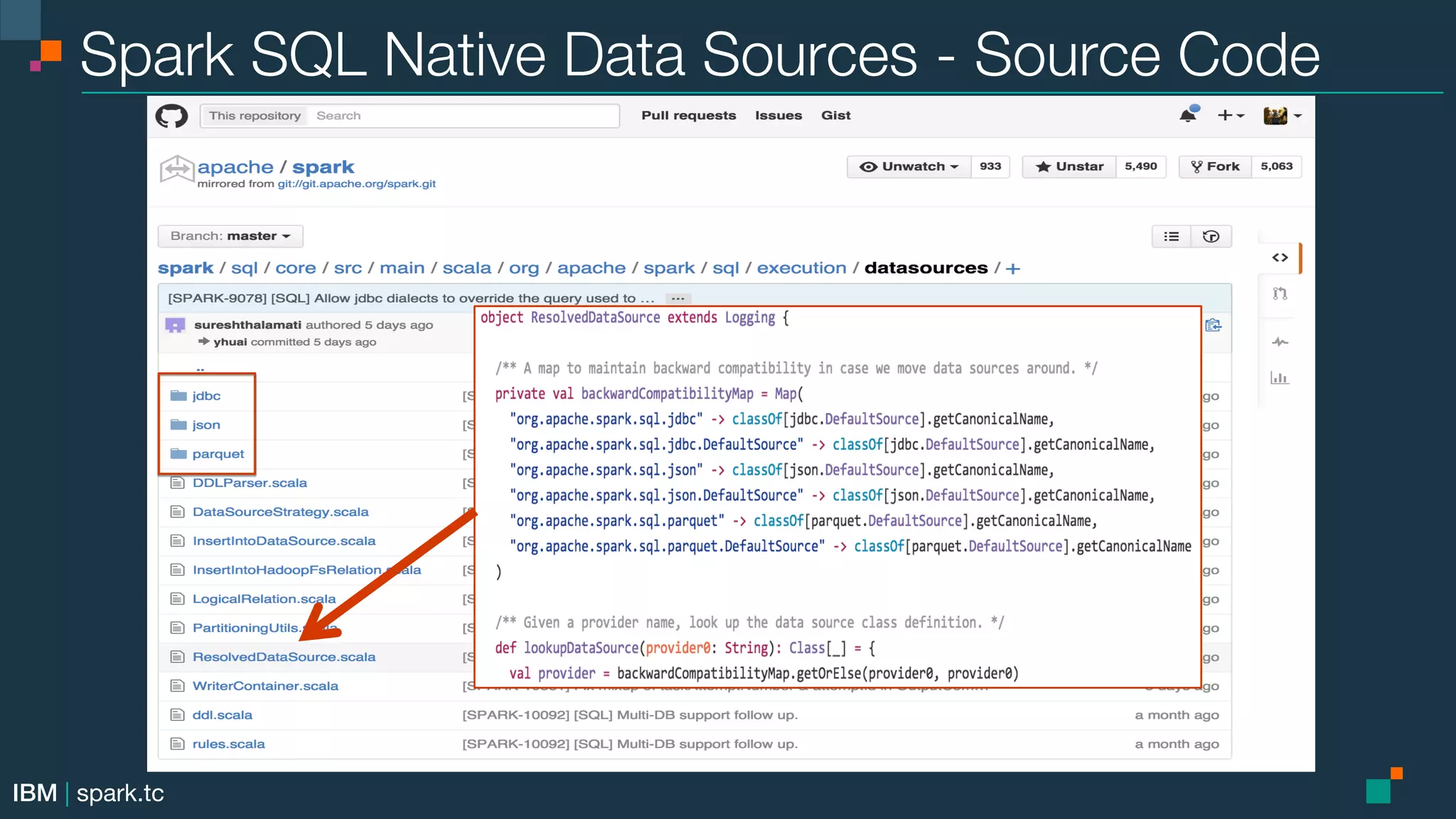The width and height of the screenshot is (1456, 819).
Task: Click the GitHub octocat logo
Action: 171,116
